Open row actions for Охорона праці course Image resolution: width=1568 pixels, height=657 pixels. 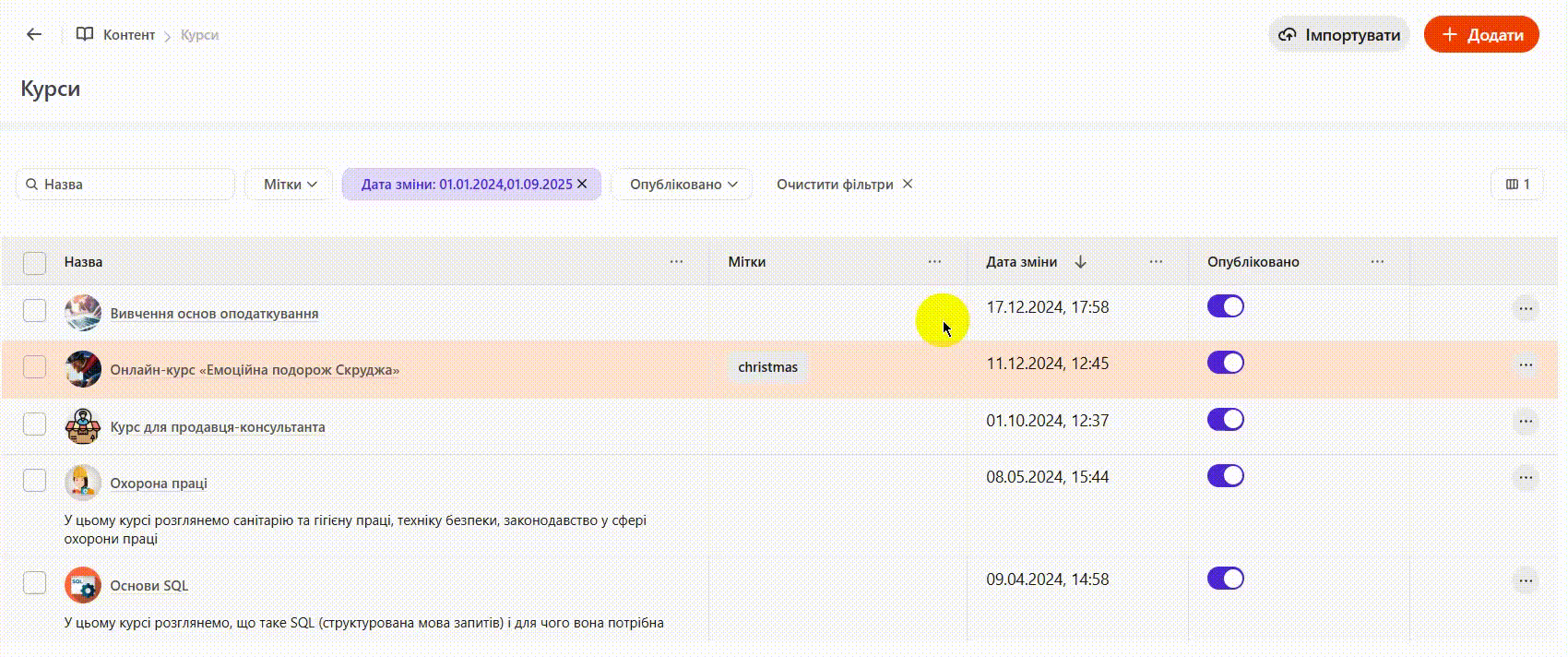tap(1526, 478)
